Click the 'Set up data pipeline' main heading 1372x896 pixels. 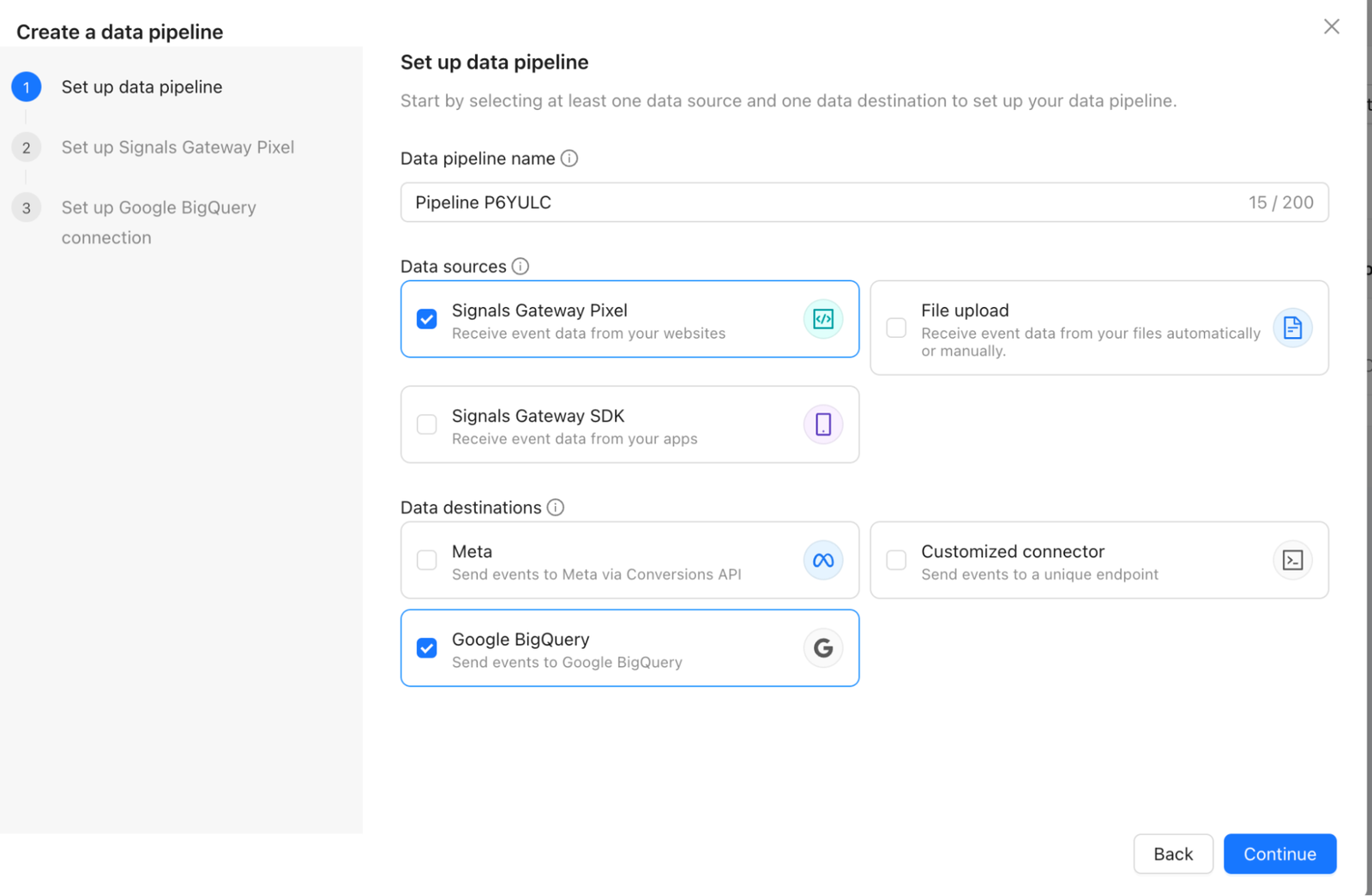(x=495, y=63)
